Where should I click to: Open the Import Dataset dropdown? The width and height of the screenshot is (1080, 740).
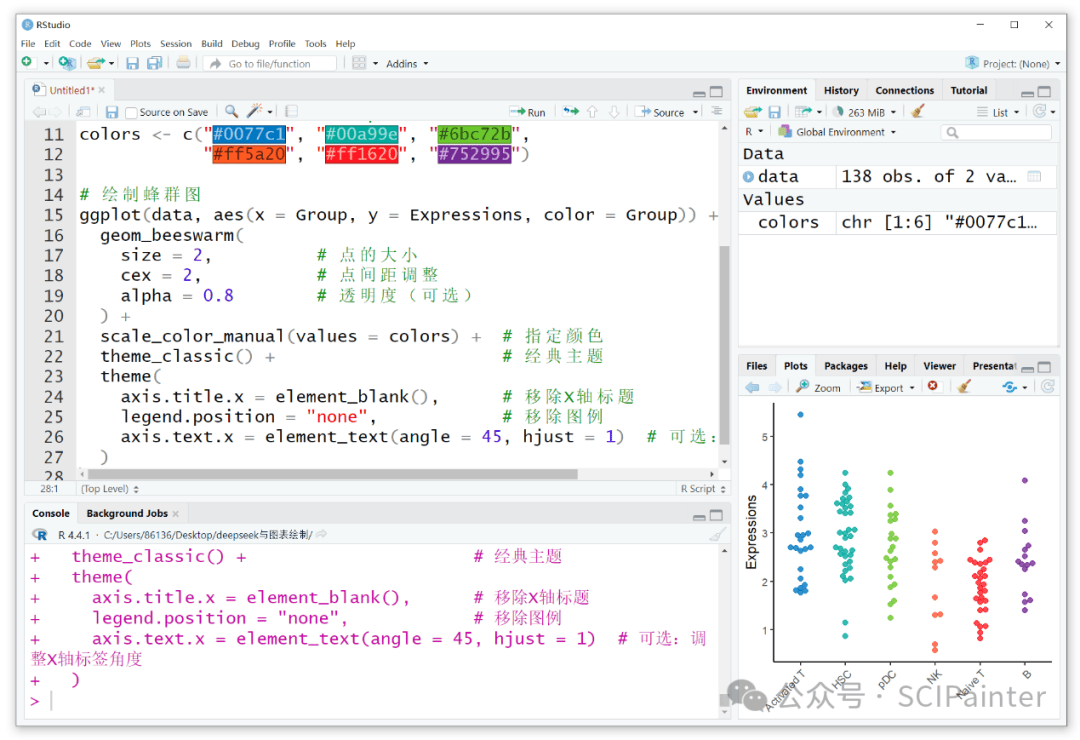[x=808, y=112]
